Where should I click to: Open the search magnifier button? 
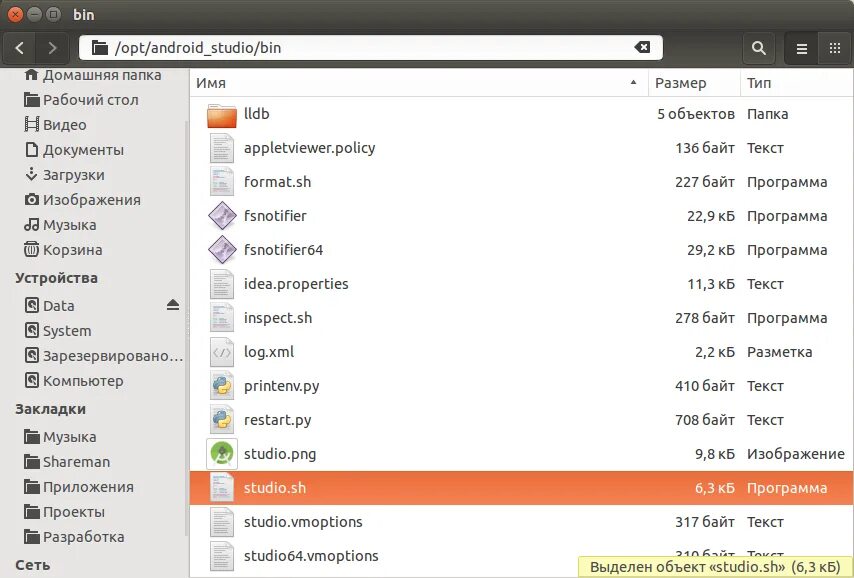759,47
